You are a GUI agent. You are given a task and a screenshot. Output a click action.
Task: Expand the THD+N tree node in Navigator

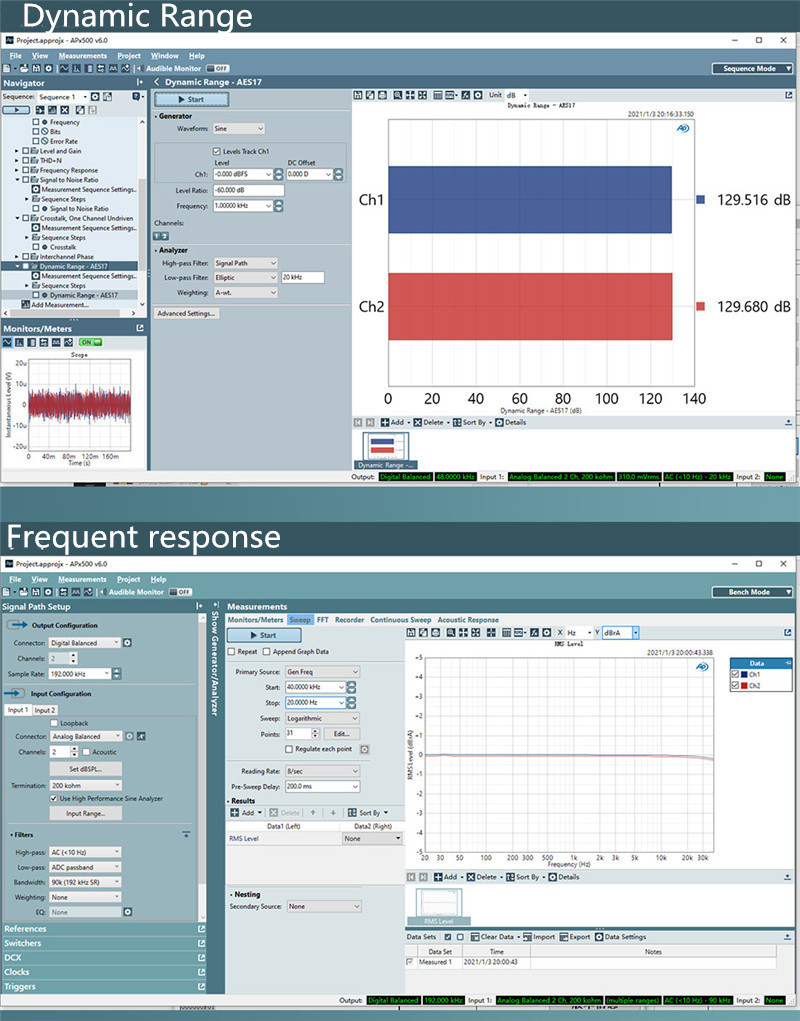pos(18,161)
